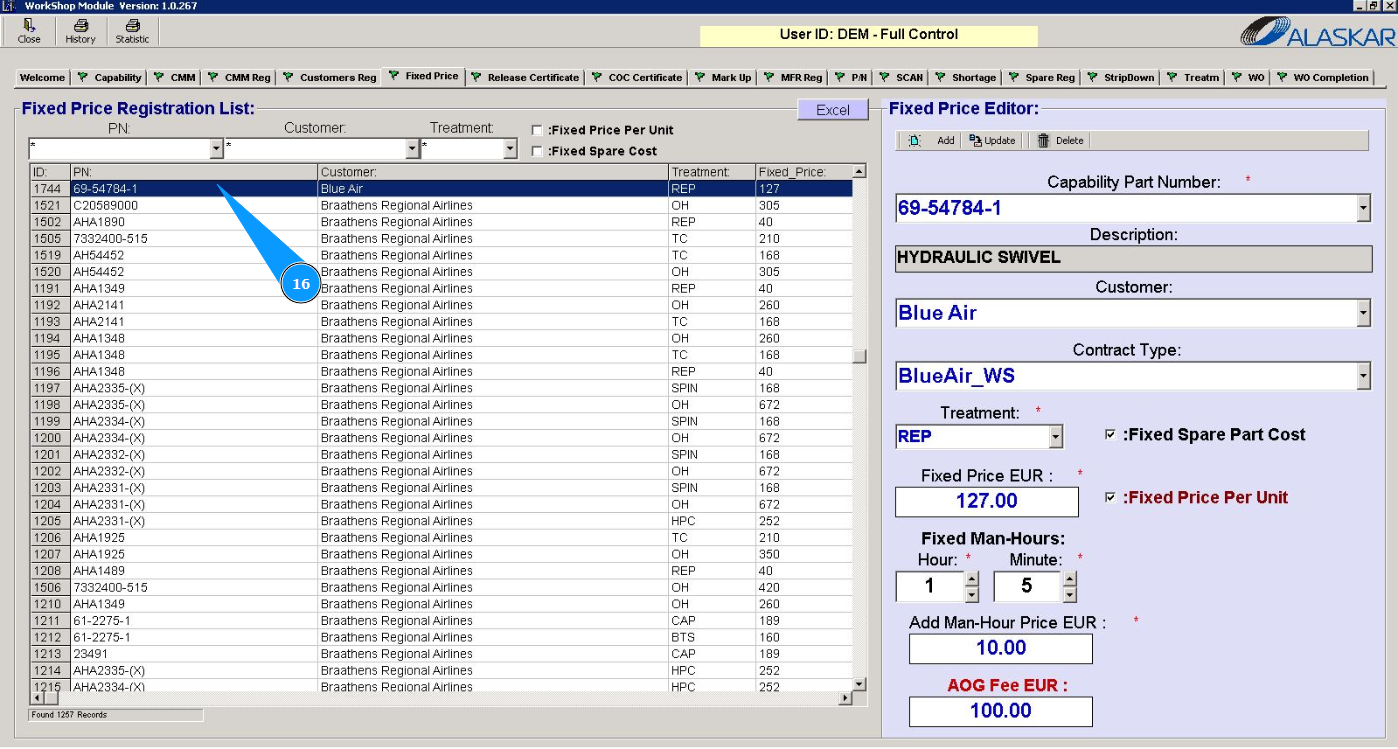
Task: Click the Close toolbar icon
Action: tap(29, 26)
